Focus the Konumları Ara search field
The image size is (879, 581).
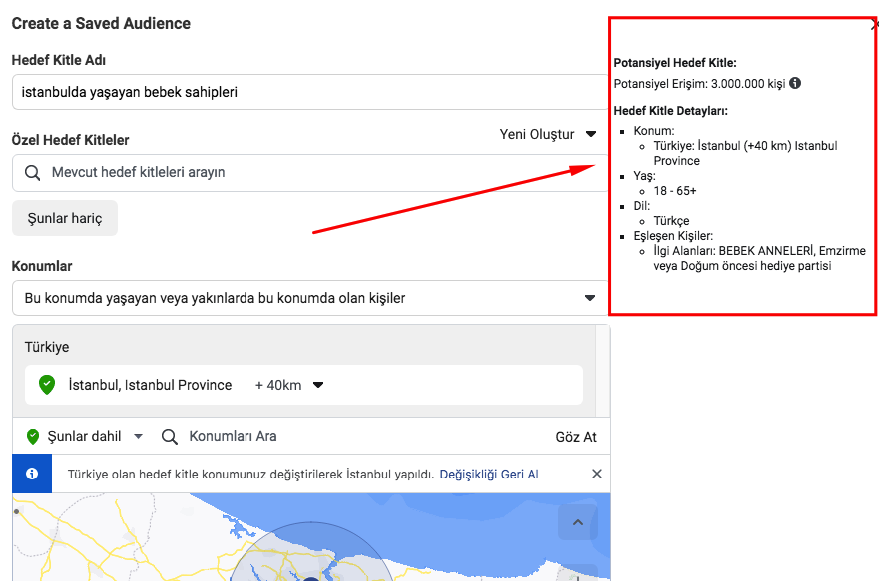pyautogui.click(x=233, y=436)
